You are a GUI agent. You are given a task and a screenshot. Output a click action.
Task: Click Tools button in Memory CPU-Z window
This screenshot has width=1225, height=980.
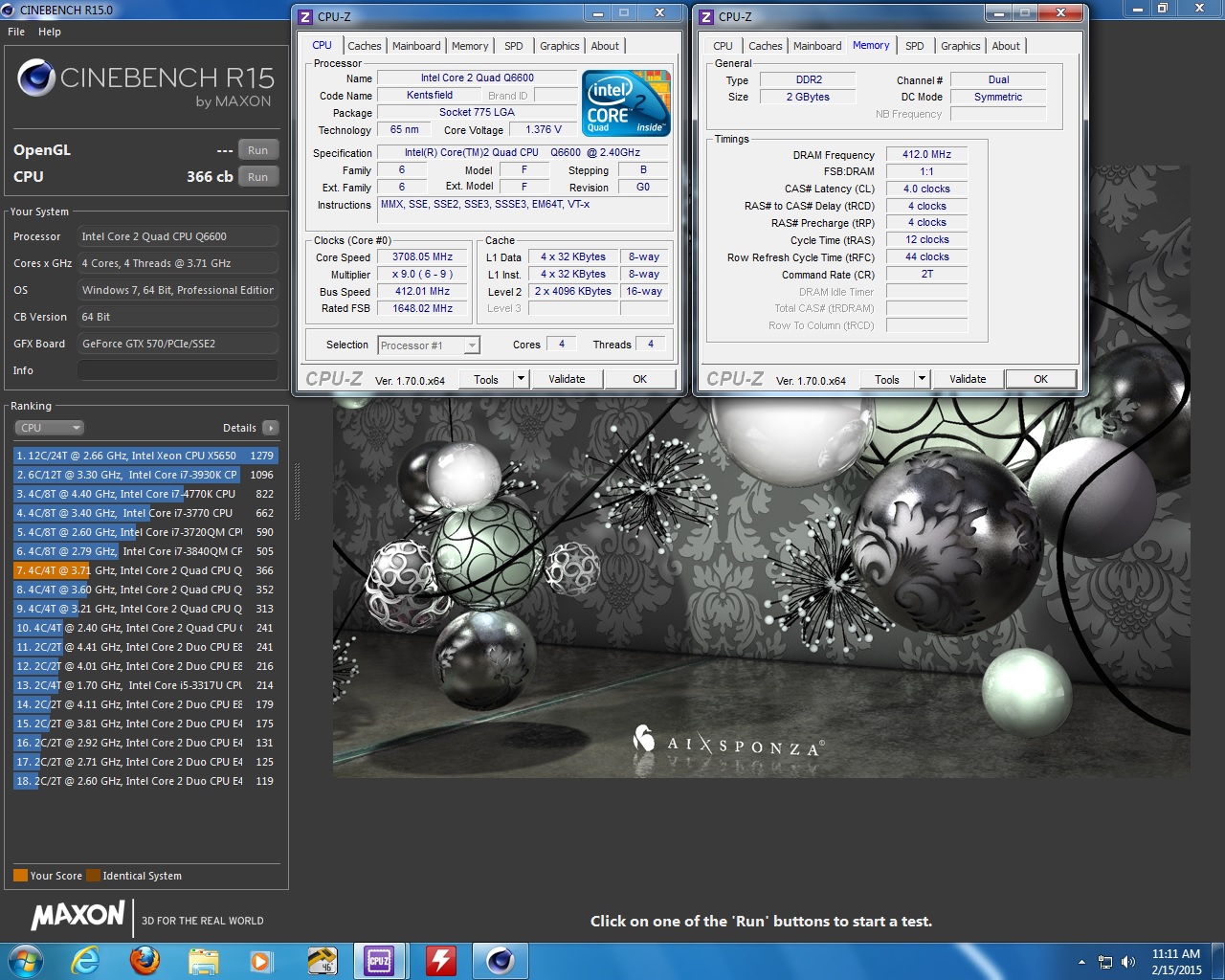click(887, 379)
